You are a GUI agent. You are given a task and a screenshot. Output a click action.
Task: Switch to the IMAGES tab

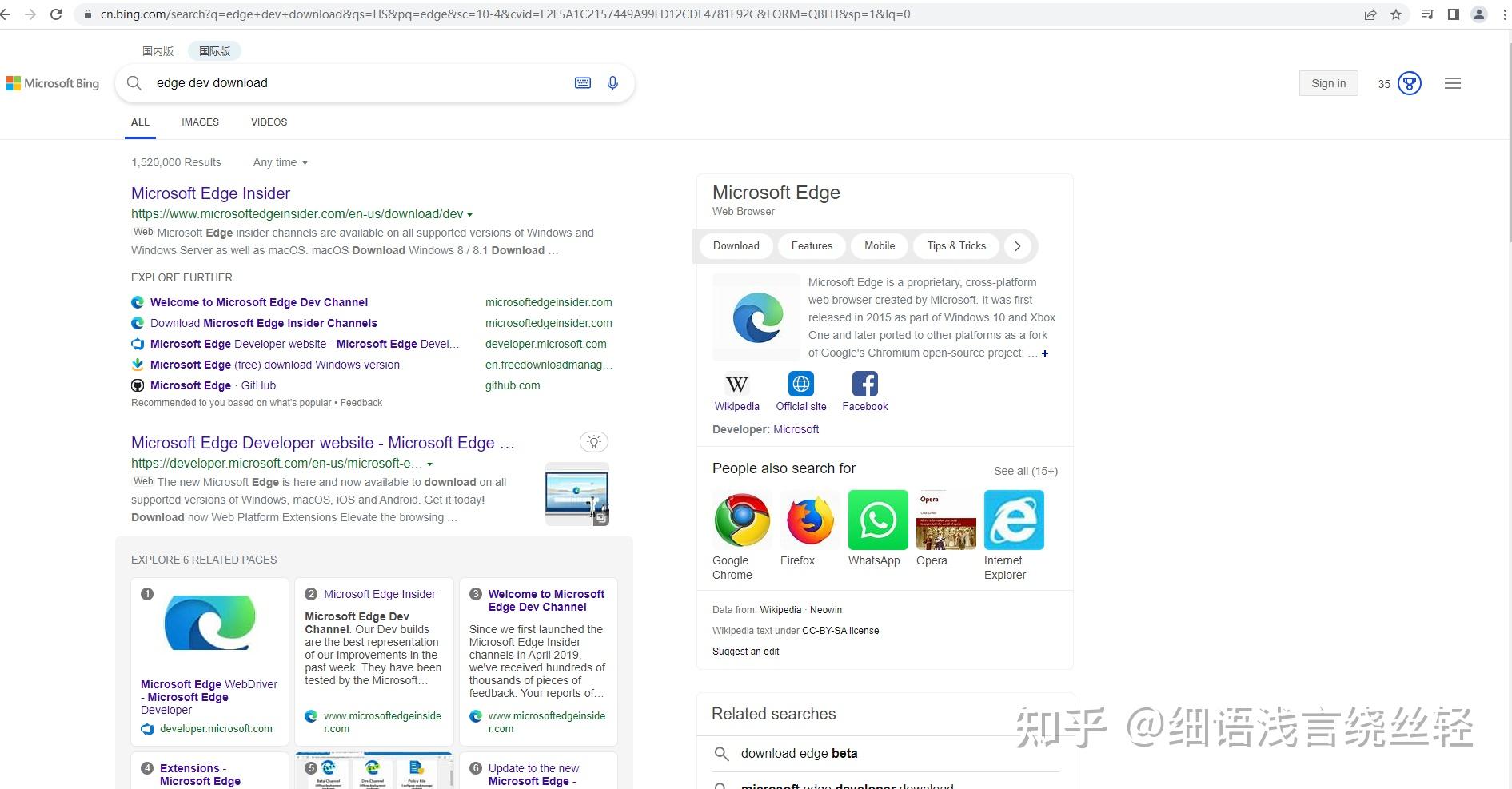(200, 122)
